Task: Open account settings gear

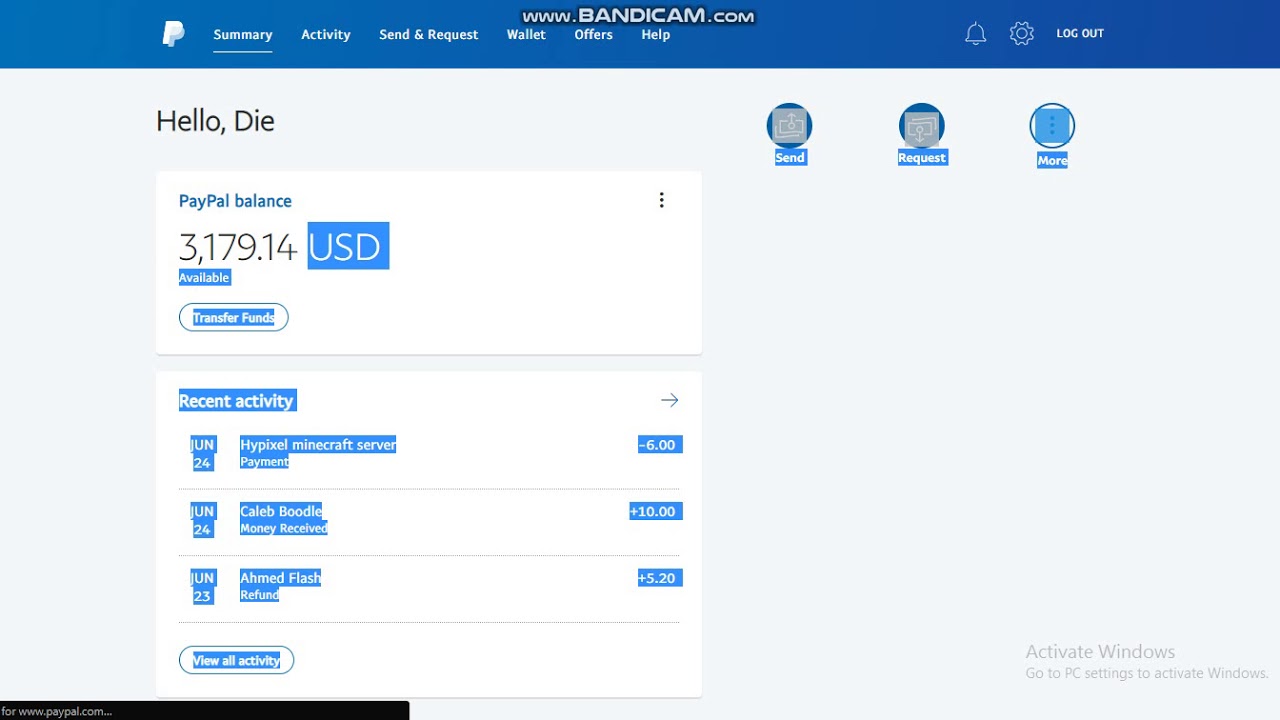Action: pyautogui.click(x=1021, y=34)
